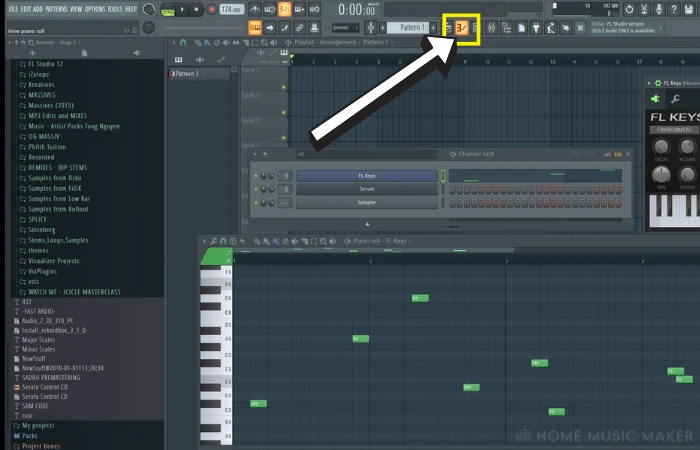Adjust the main pitch knob

coord(149,28)
